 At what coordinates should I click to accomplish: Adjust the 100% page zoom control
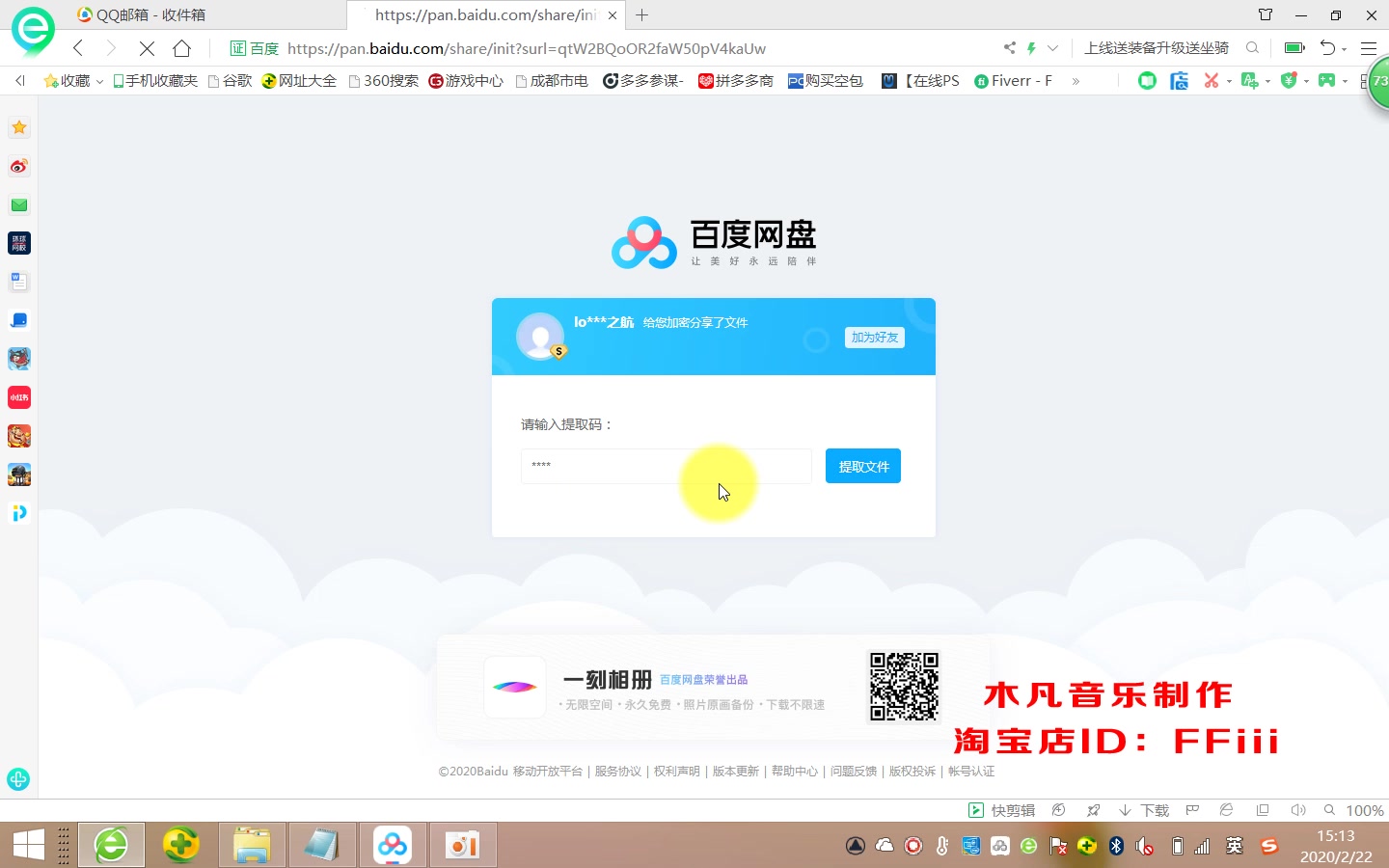point(1354,810)
